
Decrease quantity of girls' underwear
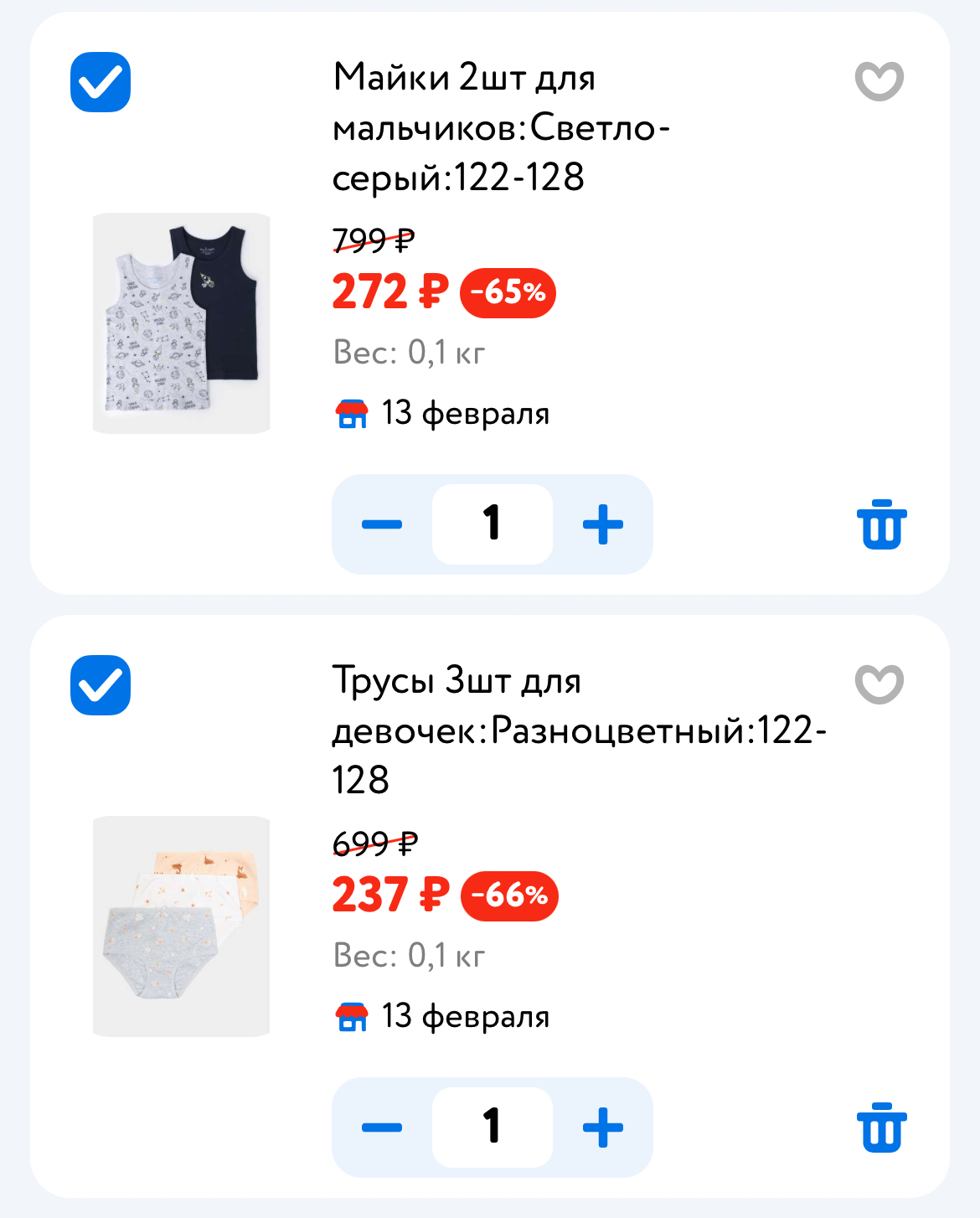pos(382,1128)
